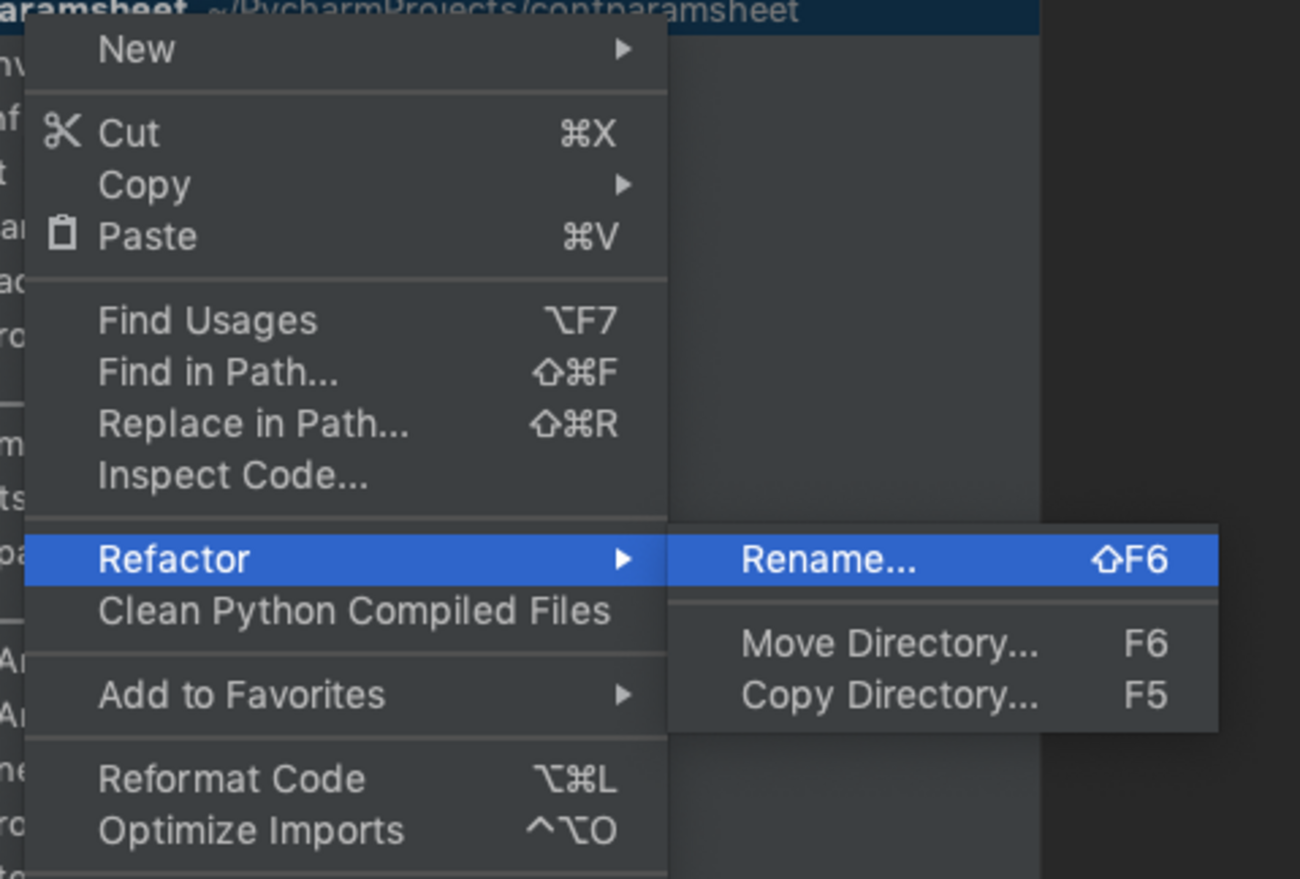Open the Copy submenu arrow

pyautogui.click(x=623, y=185)
